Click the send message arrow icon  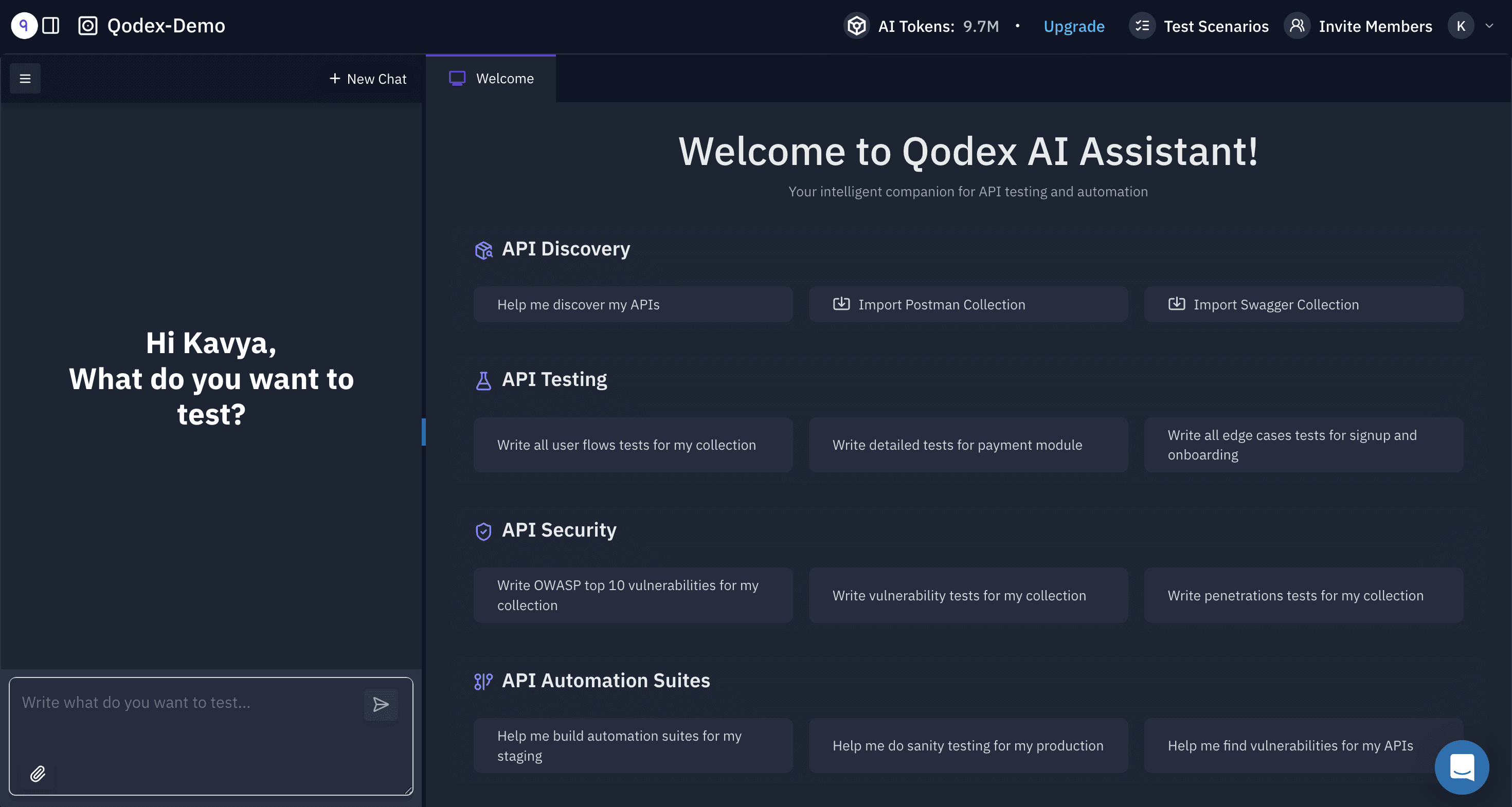tap(381, 704)
